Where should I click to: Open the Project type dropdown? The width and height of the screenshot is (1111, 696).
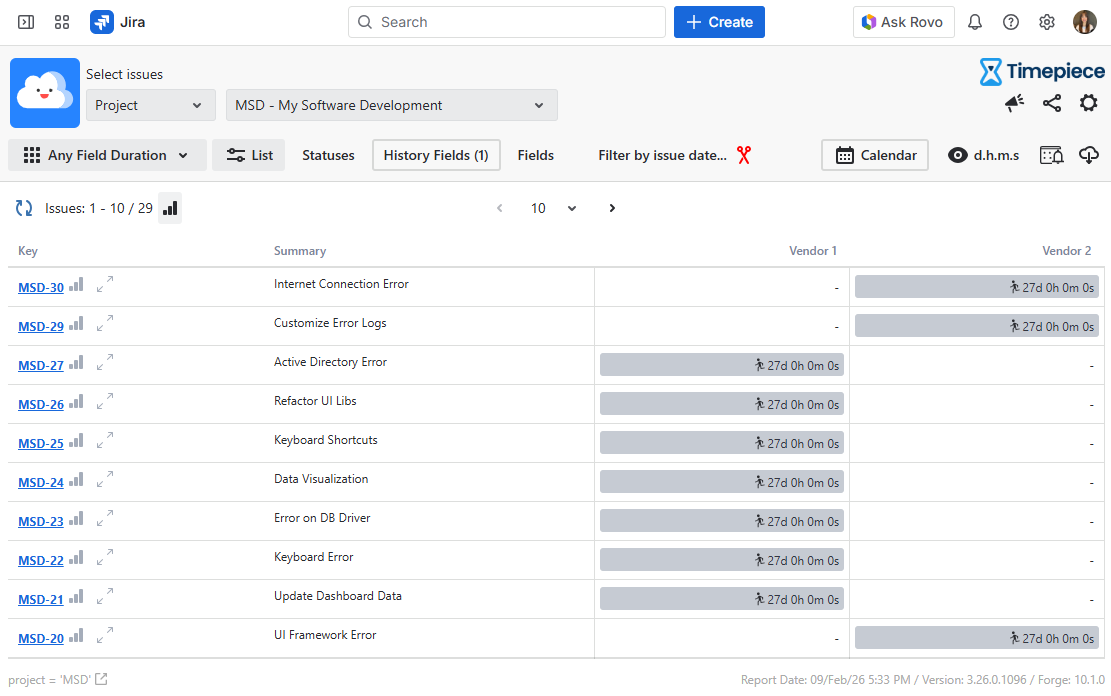click(150, 105)
